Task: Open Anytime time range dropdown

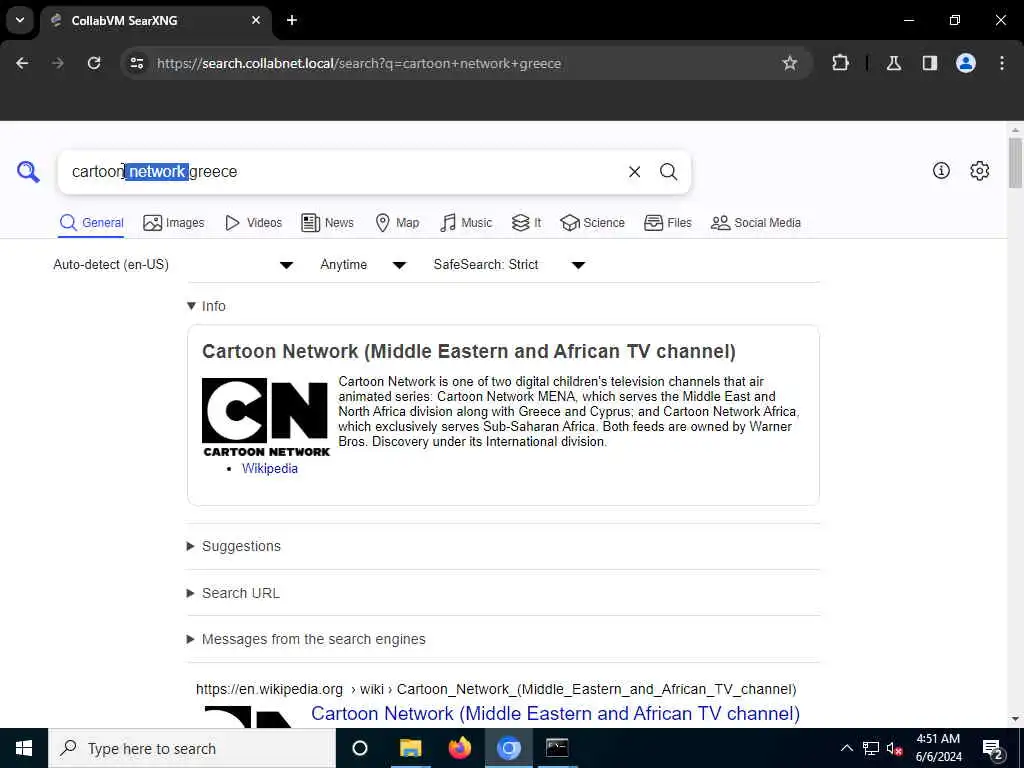Action: coord(363,264)
